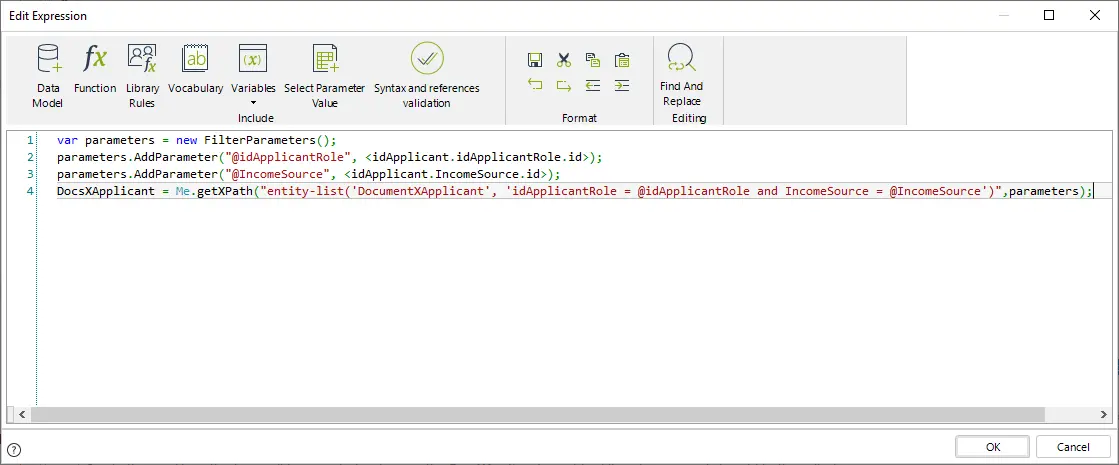Click Select Parameter Value
This screenshot has height=465, width=1119.
(324, 76)
